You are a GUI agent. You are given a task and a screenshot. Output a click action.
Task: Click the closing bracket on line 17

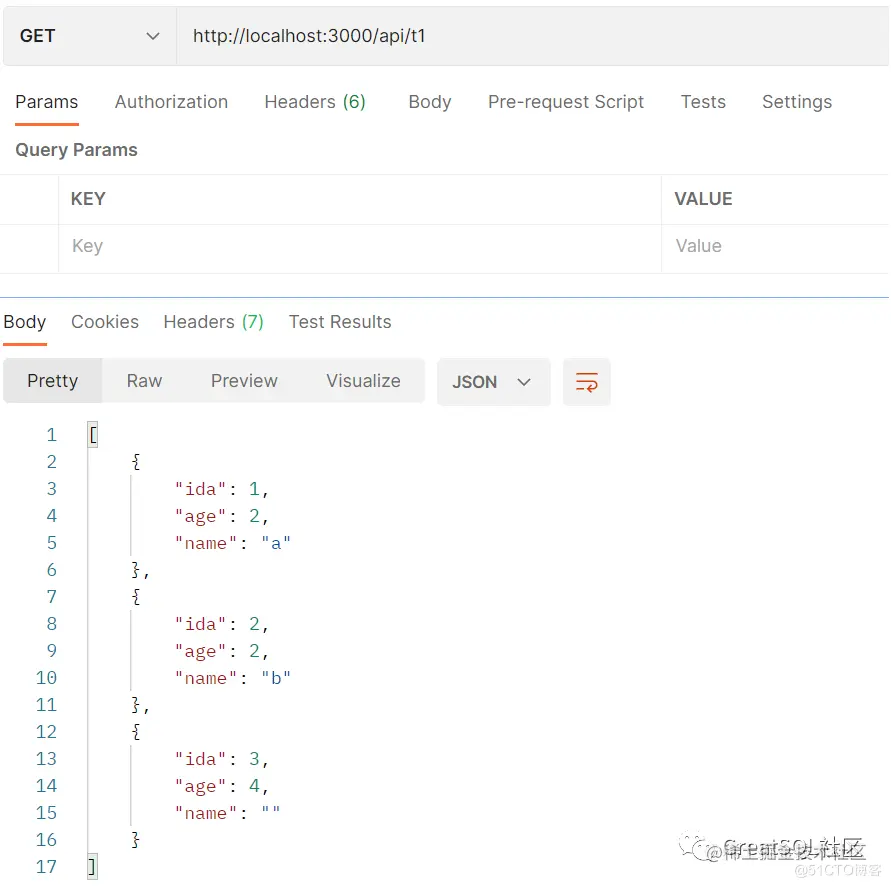coord(92,867)
